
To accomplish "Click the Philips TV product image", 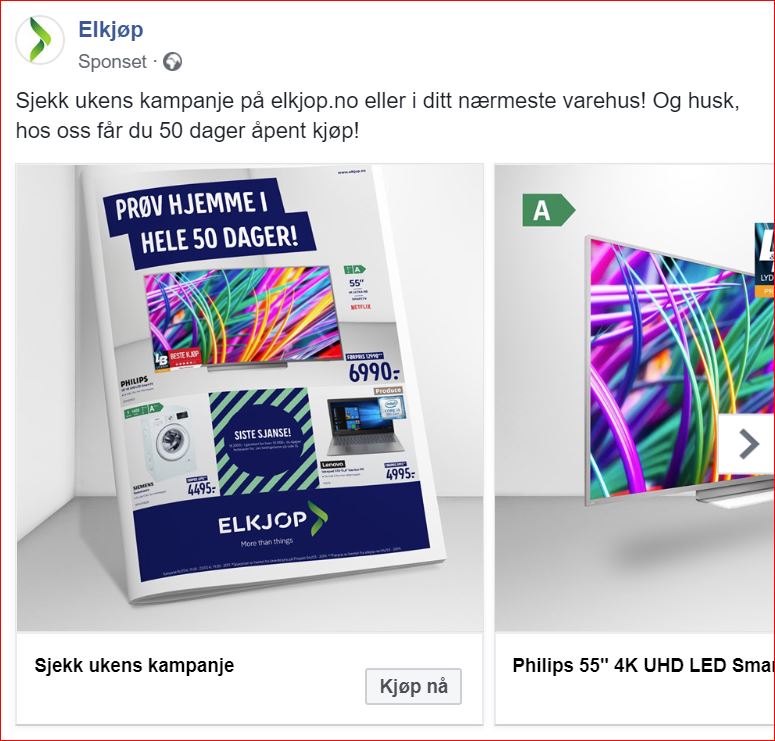I will click(680, 371).
